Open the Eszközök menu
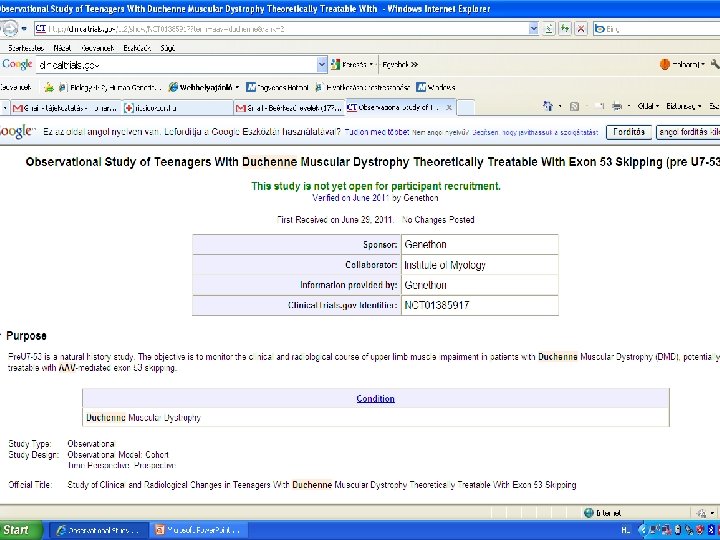The height and width of the screenshot is (540, 720). 137,48
